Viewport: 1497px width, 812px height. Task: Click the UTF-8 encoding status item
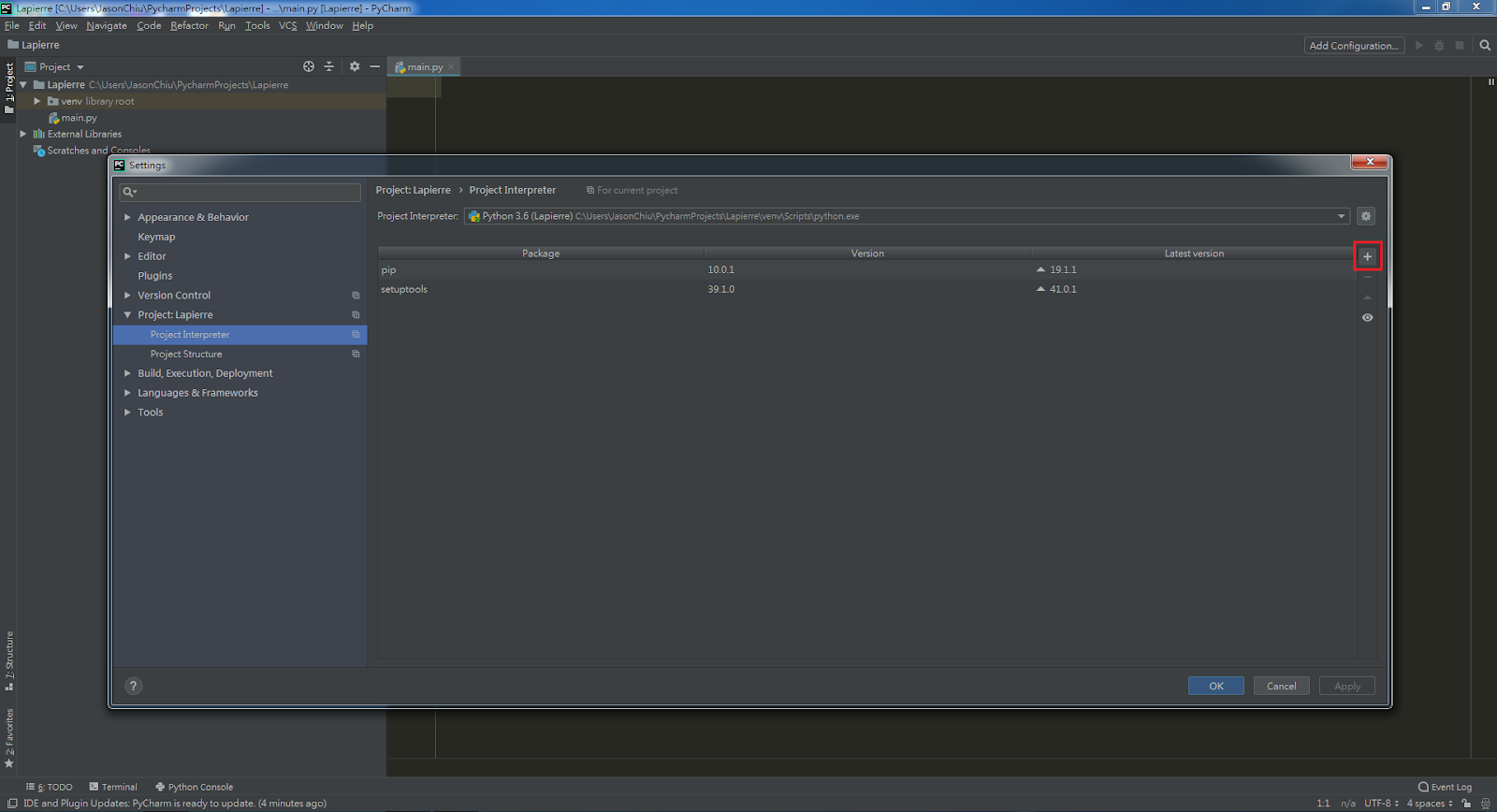pos(1381,804)
